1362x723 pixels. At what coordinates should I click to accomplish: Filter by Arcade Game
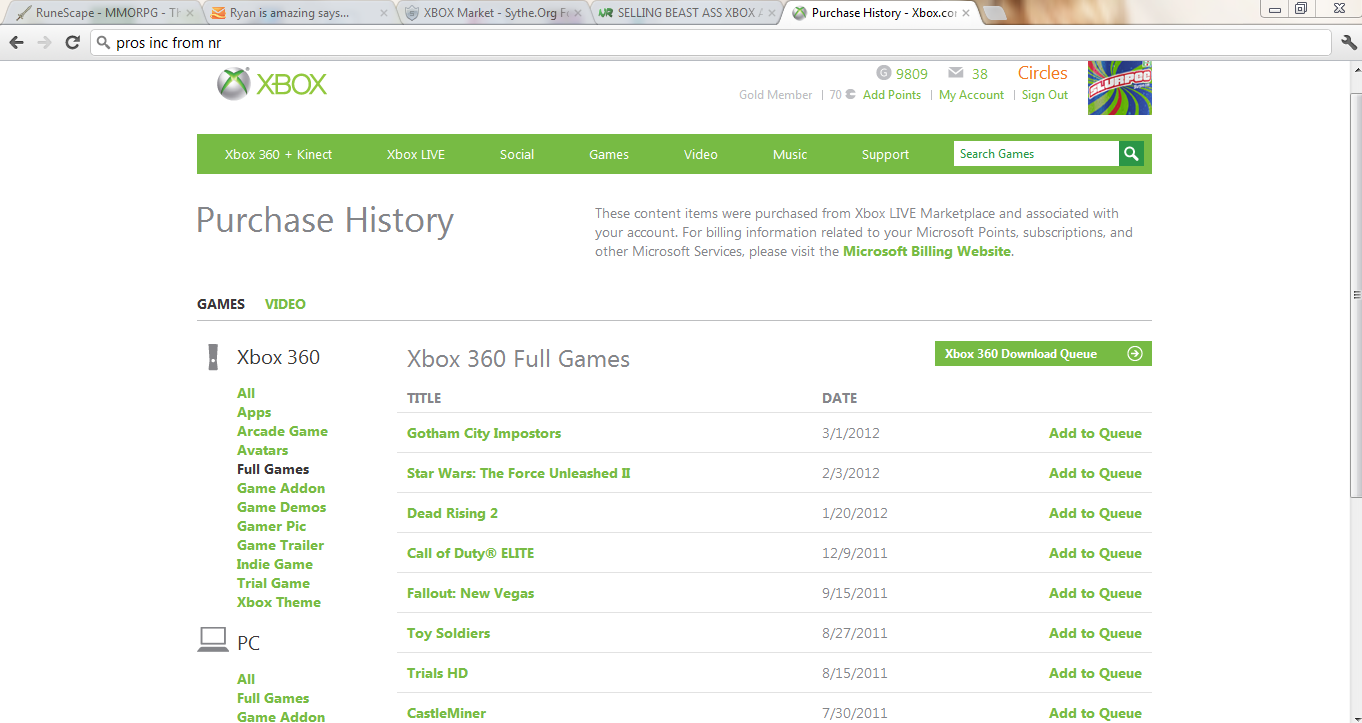(x=282, y=431)
